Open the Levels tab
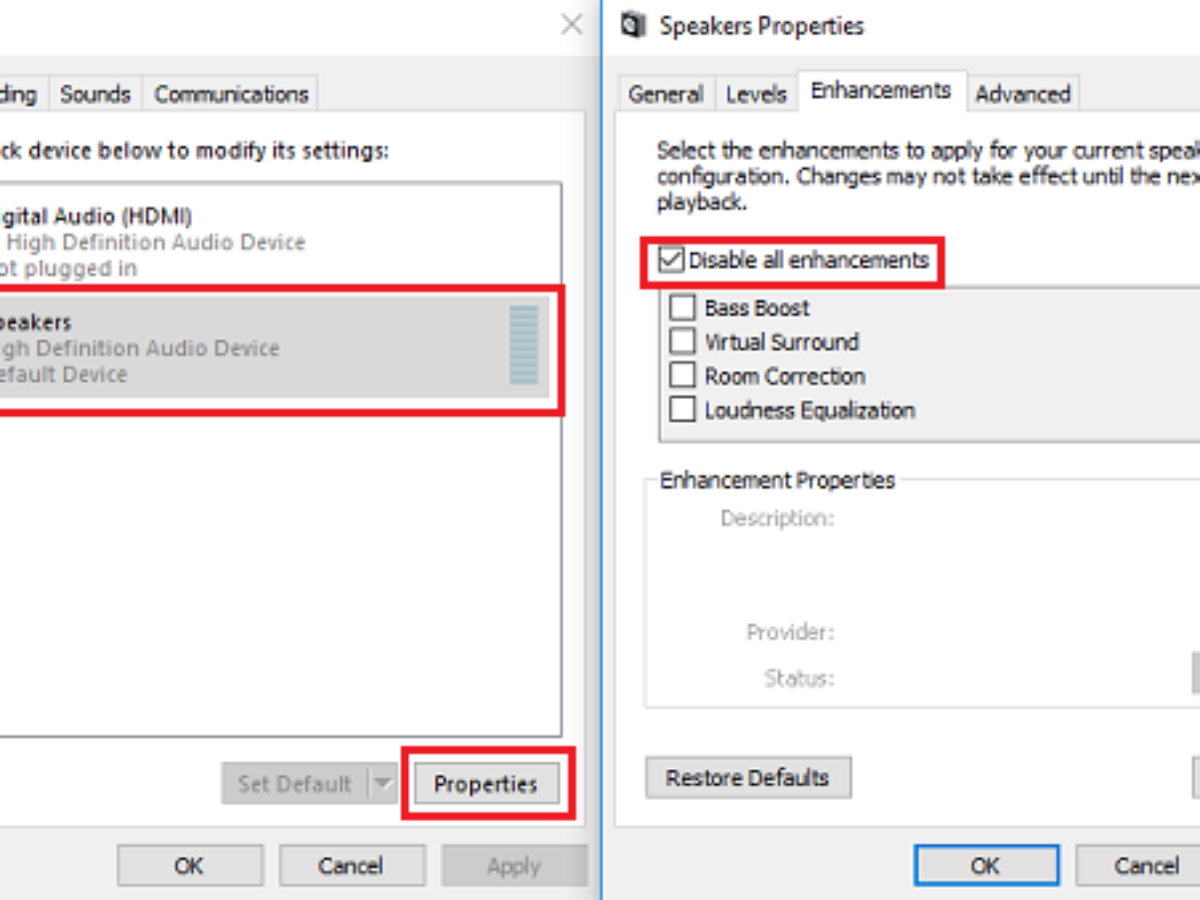The image size is (1200, 900). (756, 94)
